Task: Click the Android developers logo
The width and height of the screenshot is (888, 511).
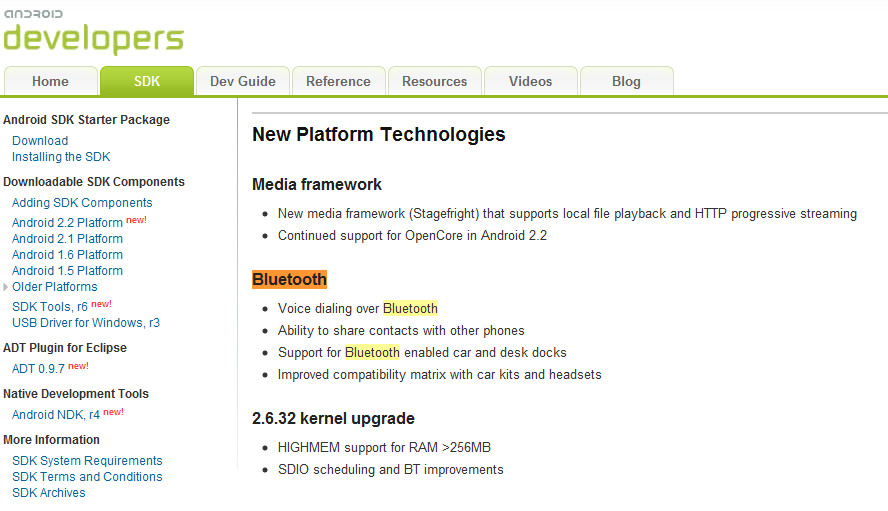Action: [93, 32]
